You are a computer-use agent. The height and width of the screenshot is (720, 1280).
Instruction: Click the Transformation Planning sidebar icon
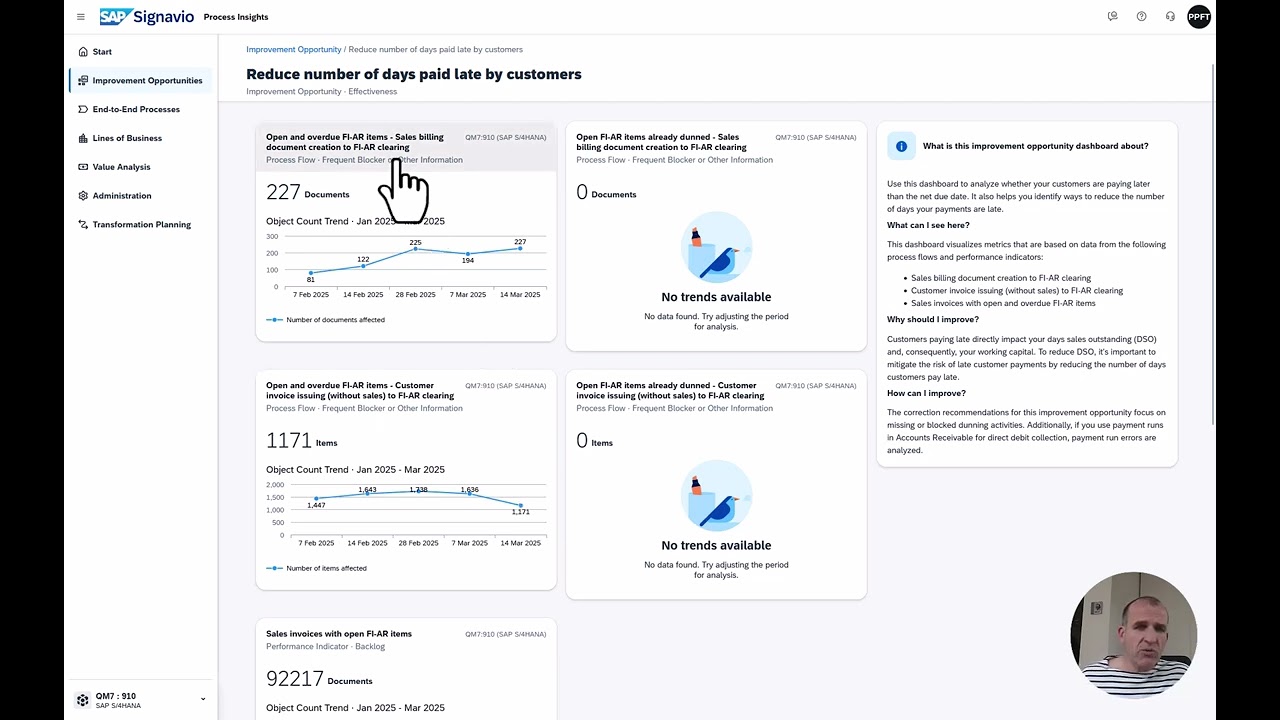pos(83,225)
